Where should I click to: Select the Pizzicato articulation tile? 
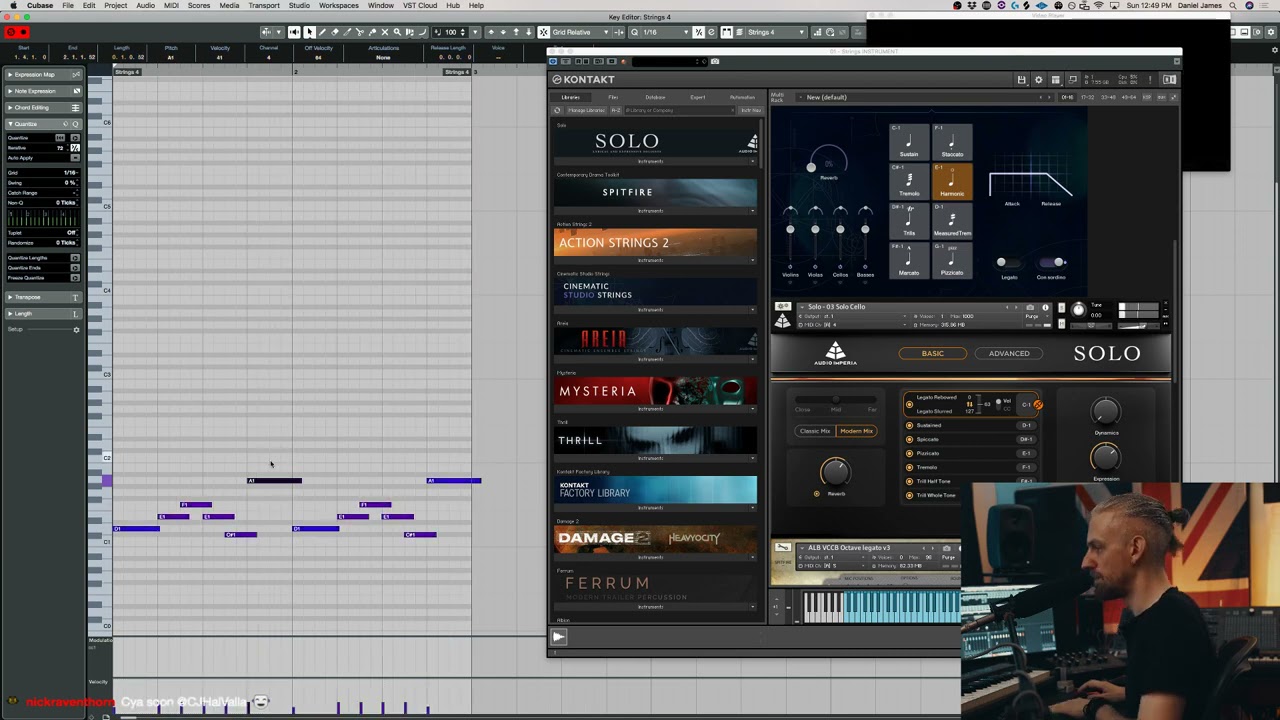tap(952, 260)
